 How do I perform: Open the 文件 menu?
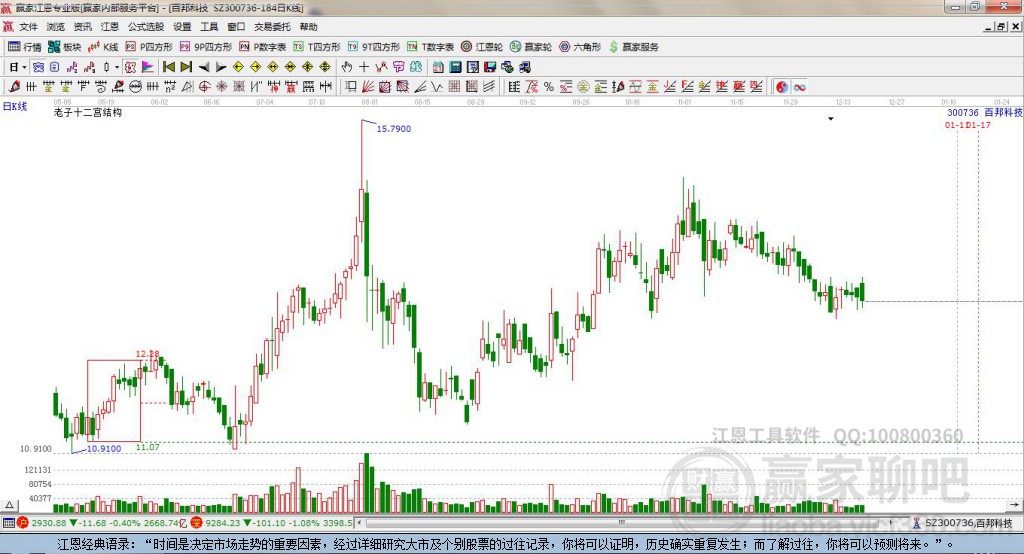click(28, 27)
